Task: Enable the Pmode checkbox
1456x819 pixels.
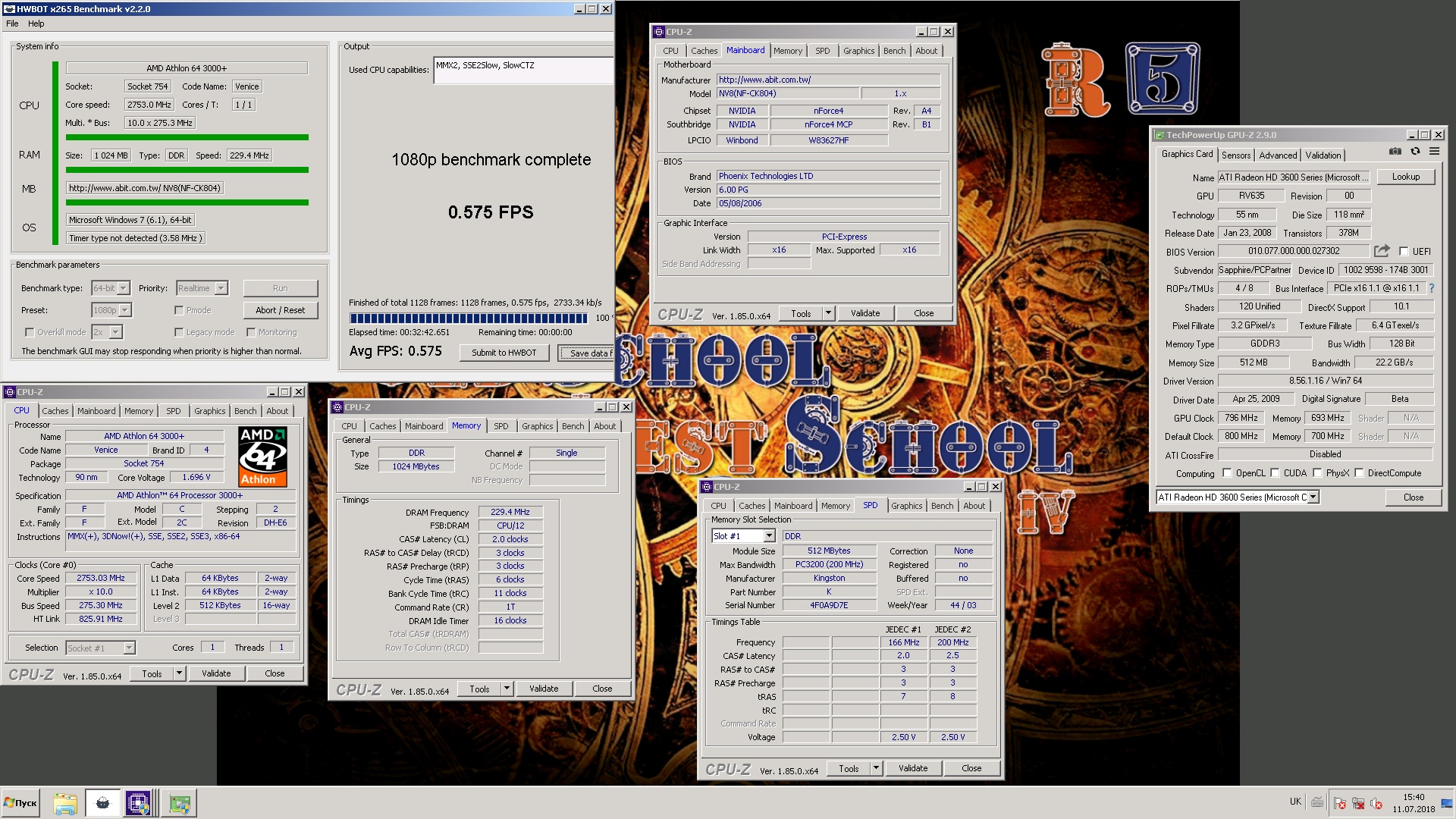Action: coord(179,310)
